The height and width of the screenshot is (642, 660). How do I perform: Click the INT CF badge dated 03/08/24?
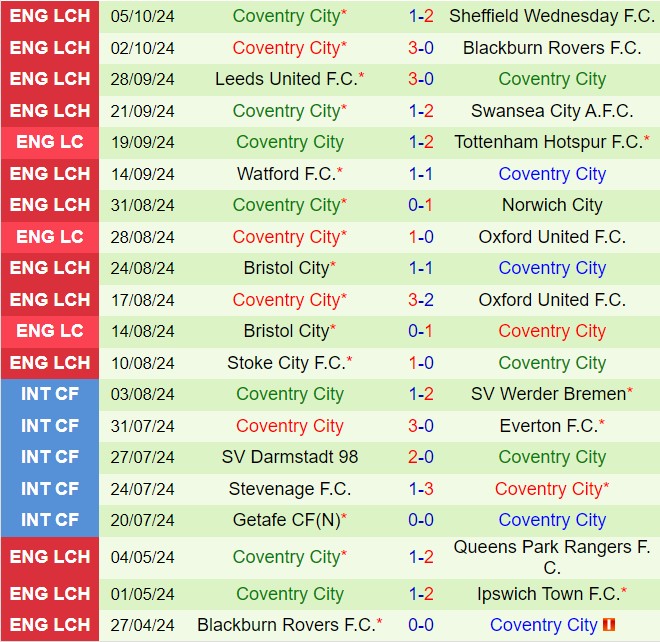pyautogui.click(x=50, y=394)
